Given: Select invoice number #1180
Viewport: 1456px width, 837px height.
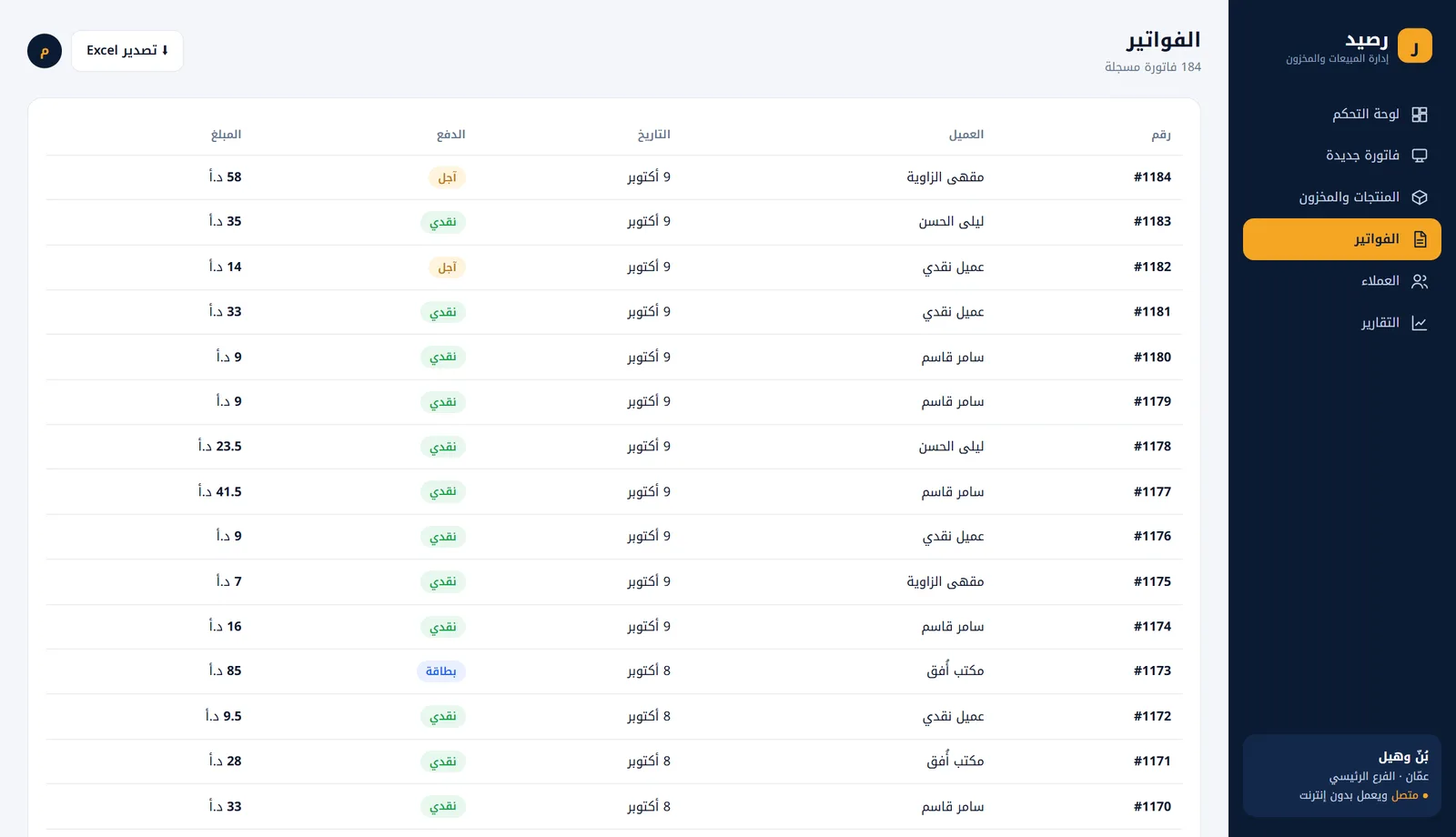Looking at the screenshot, I should [x=1152, y=357].
